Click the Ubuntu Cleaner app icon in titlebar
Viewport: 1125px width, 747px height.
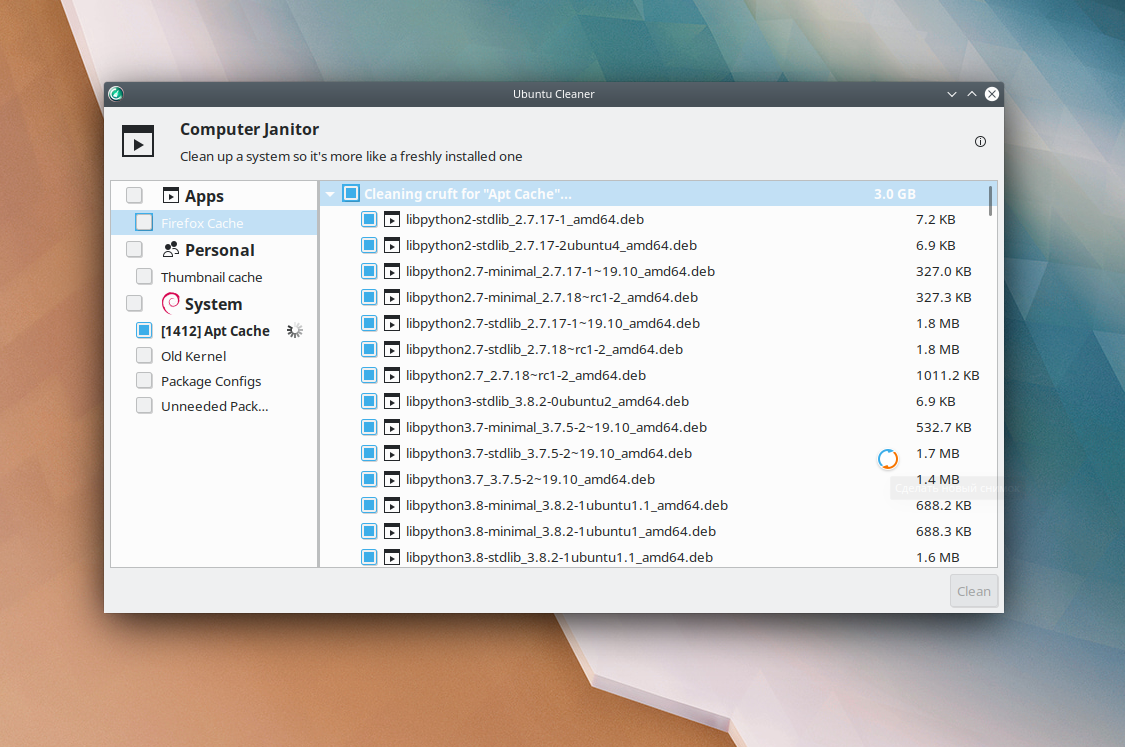[x=116, y=94]
